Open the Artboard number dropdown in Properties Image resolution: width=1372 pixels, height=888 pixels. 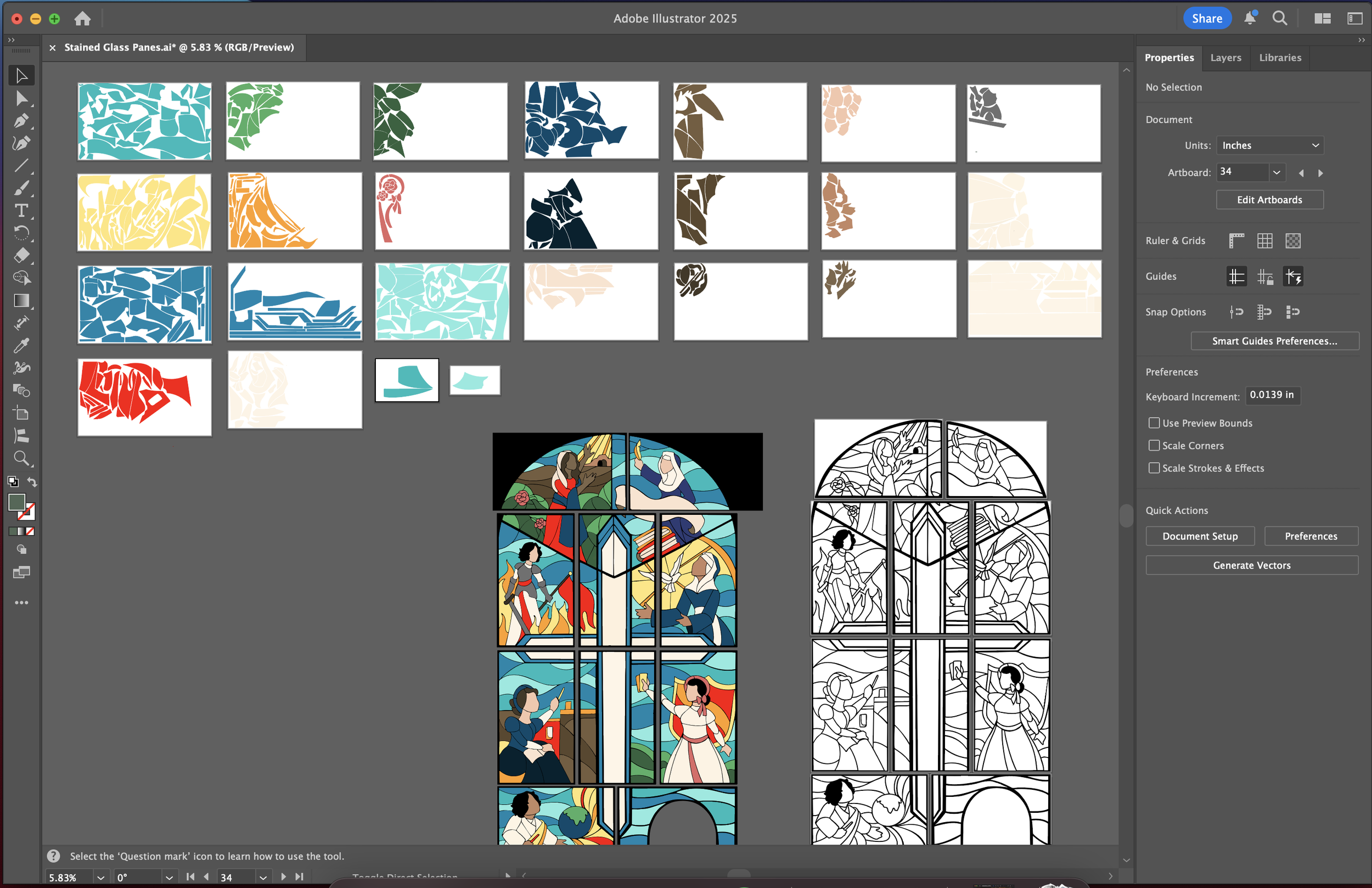click(1277, 172)
